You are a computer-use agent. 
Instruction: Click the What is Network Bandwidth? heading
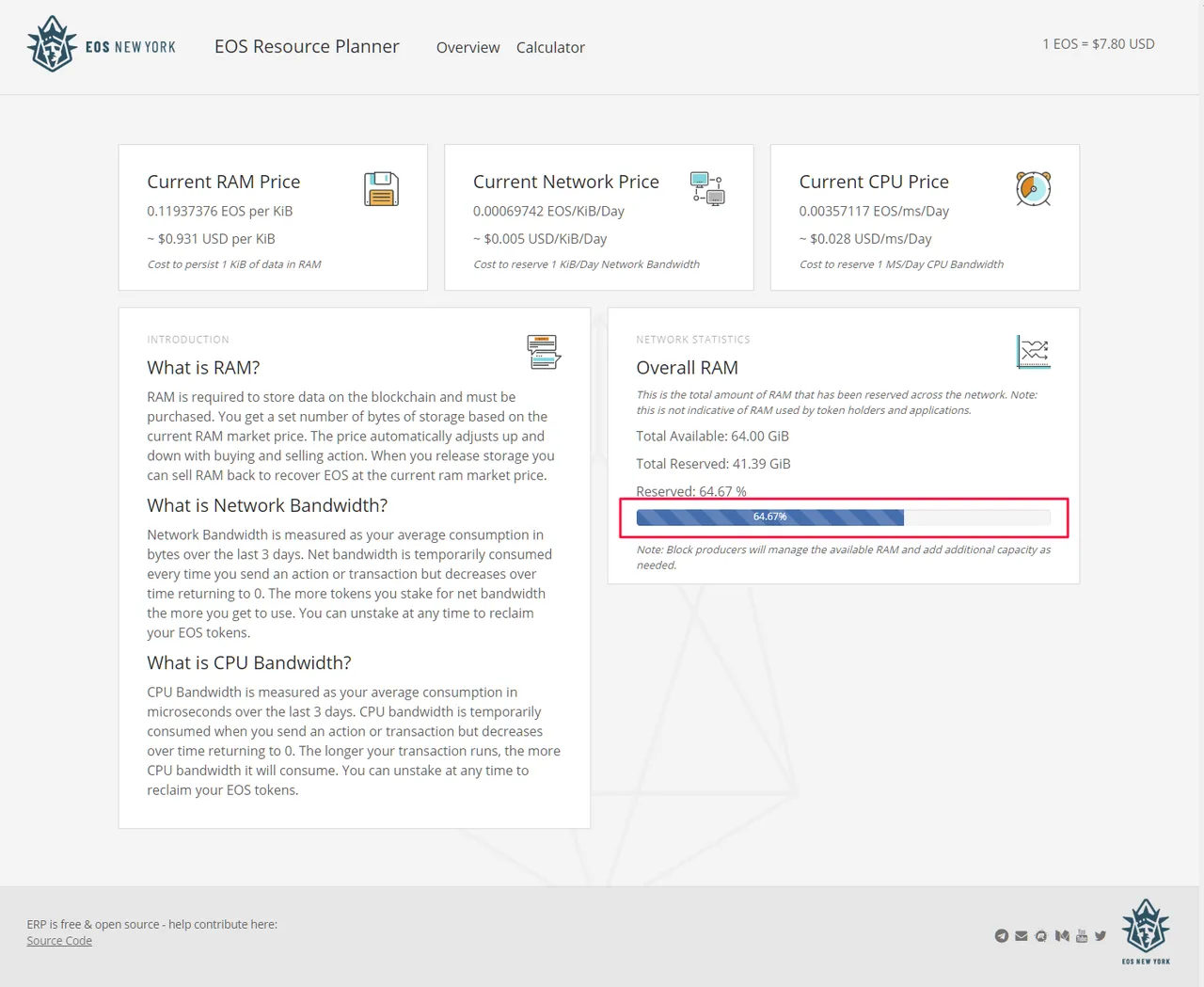coord(267,505)
